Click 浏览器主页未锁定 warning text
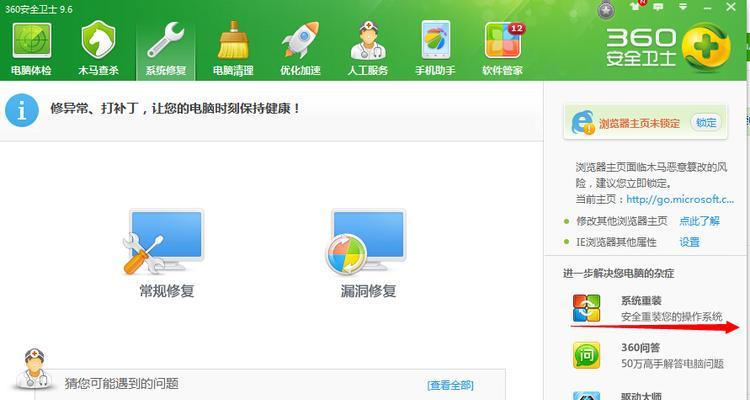 click(640, 123)
